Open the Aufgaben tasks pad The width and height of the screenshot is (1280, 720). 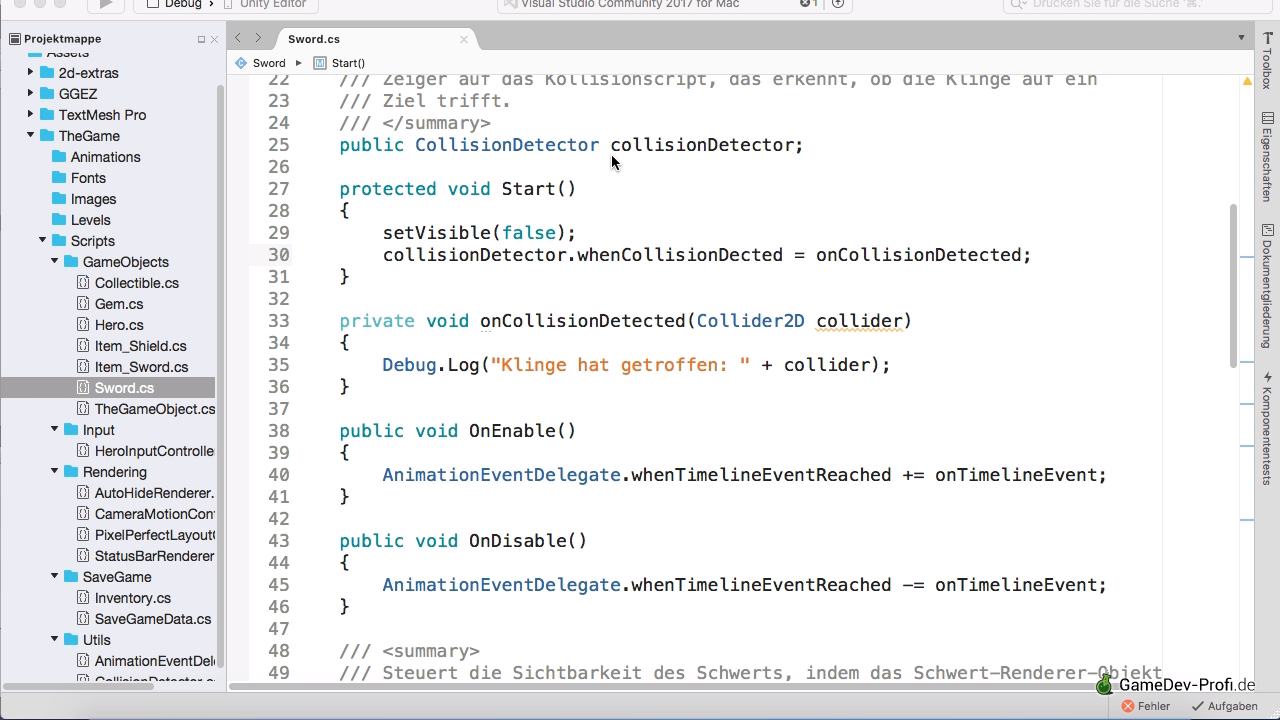tap(1224, 706)
